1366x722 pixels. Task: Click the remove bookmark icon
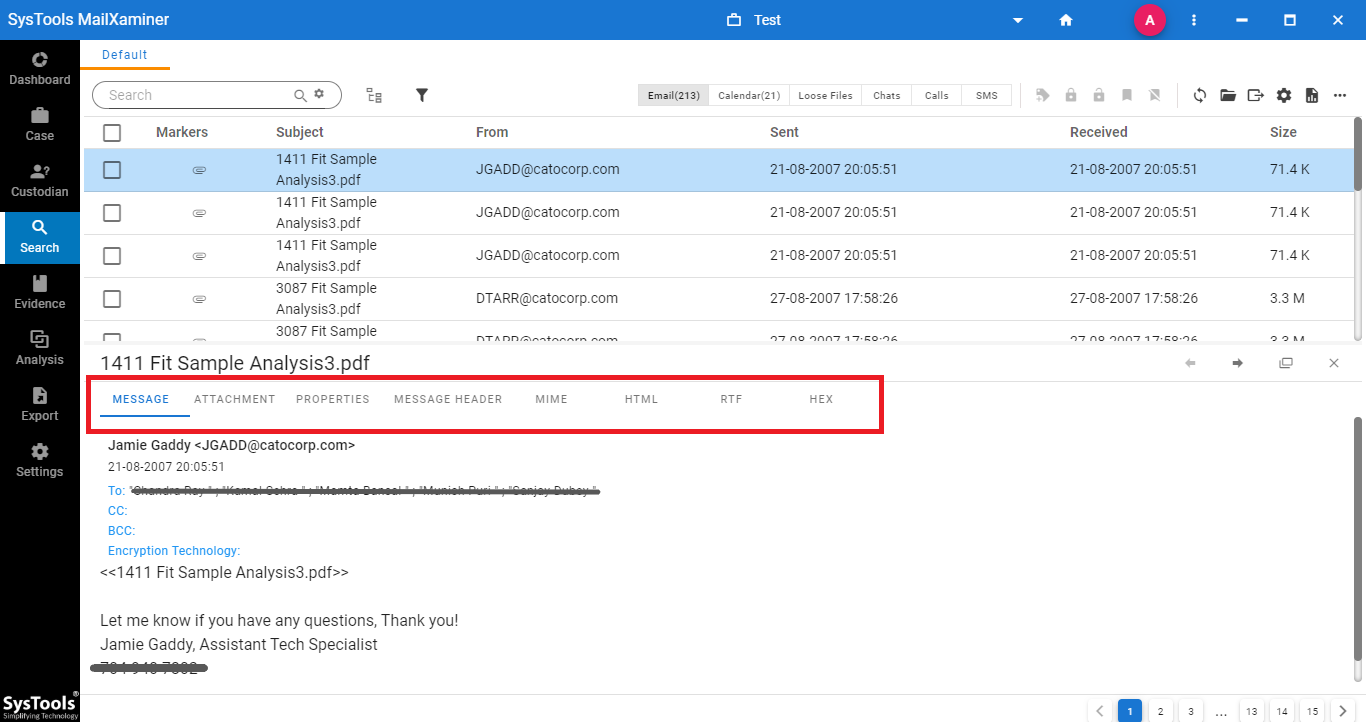tap(1155, 95)
